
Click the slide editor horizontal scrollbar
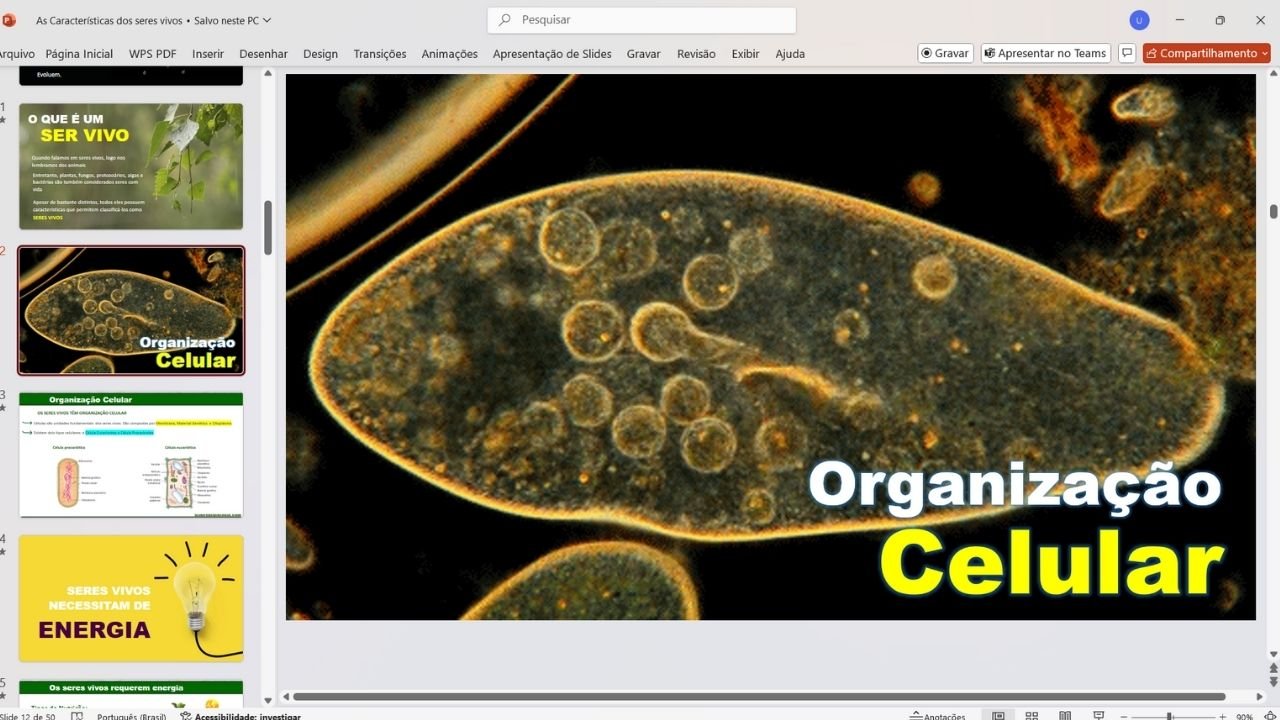click(759, 696)
